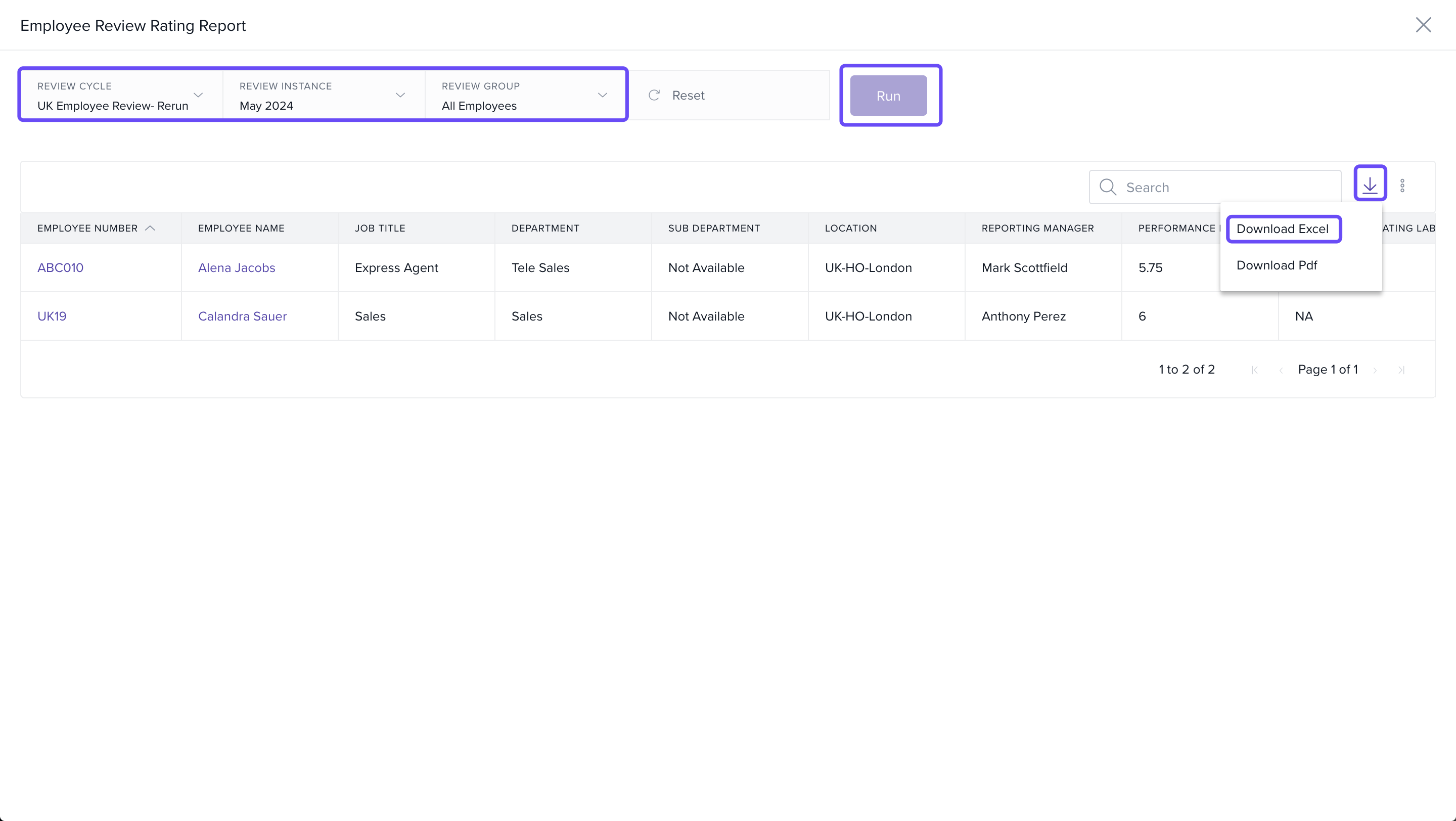Expand the Review Cycle dropdown
The image size is (1456, 821).
click(x=198, y=95)
